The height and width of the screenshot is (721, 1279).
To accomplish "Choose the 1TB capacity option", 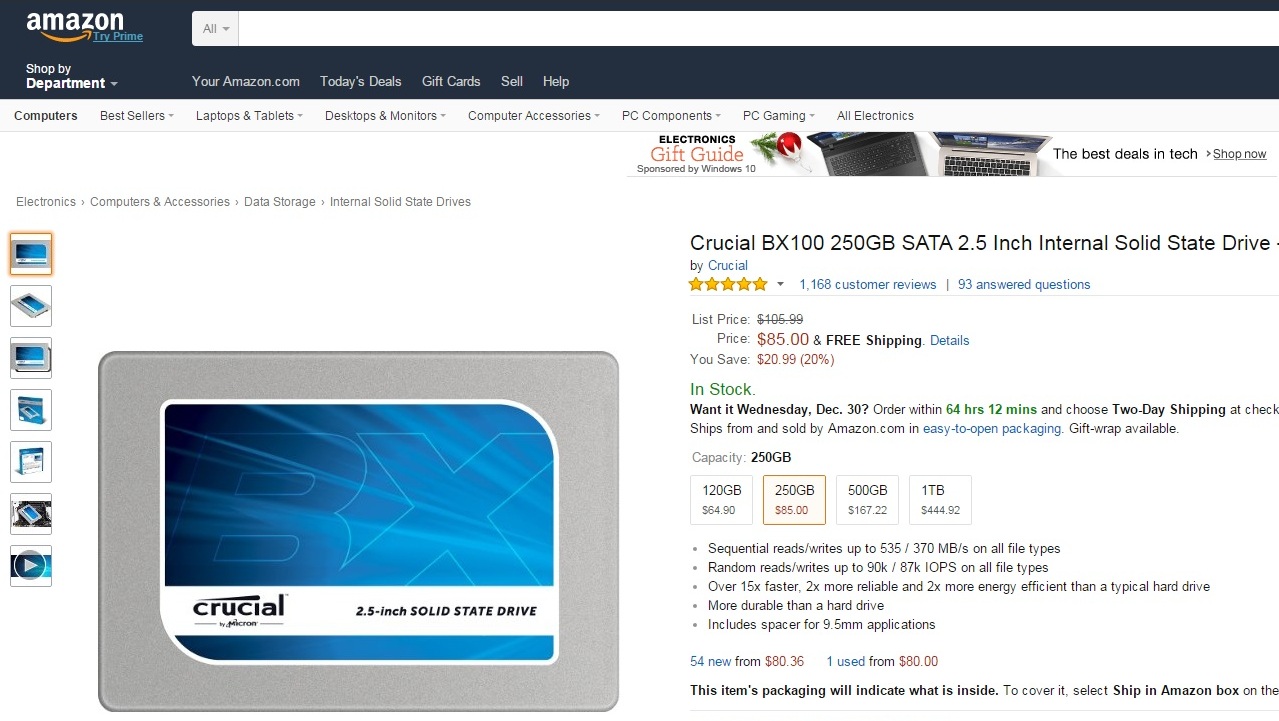I will click(x=940, y=500).
